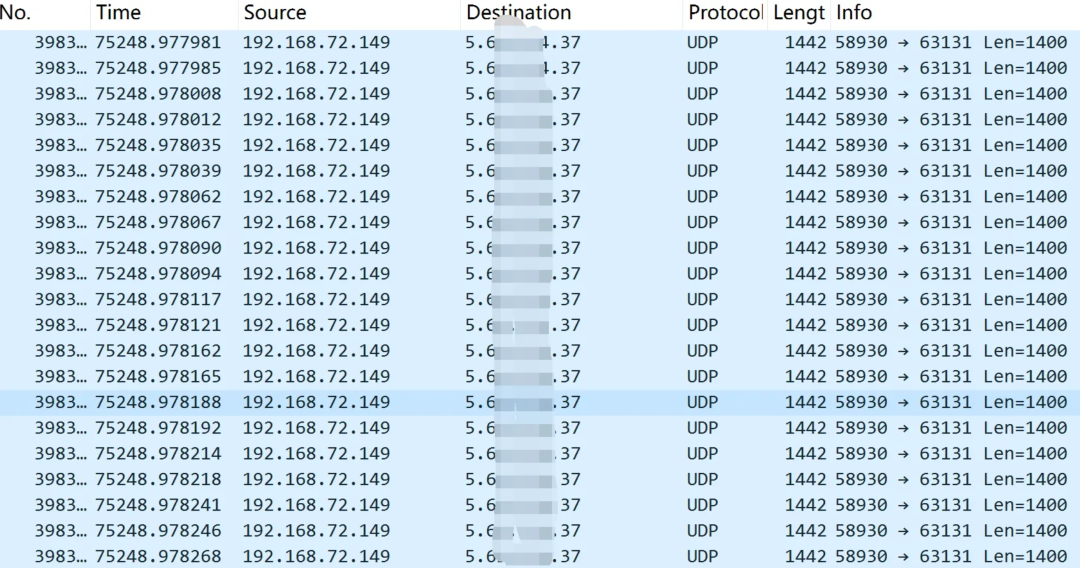The image size is (1080, 568).
Task: Select the packet at 75248.978162
Action: pos(158,351)
